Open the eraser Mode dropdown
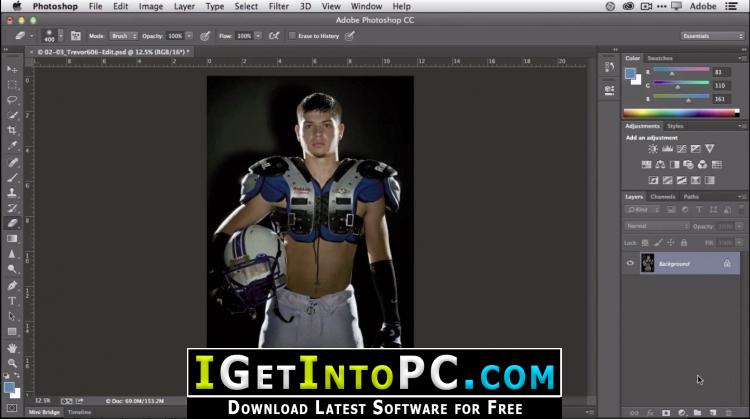 point(123,36)
